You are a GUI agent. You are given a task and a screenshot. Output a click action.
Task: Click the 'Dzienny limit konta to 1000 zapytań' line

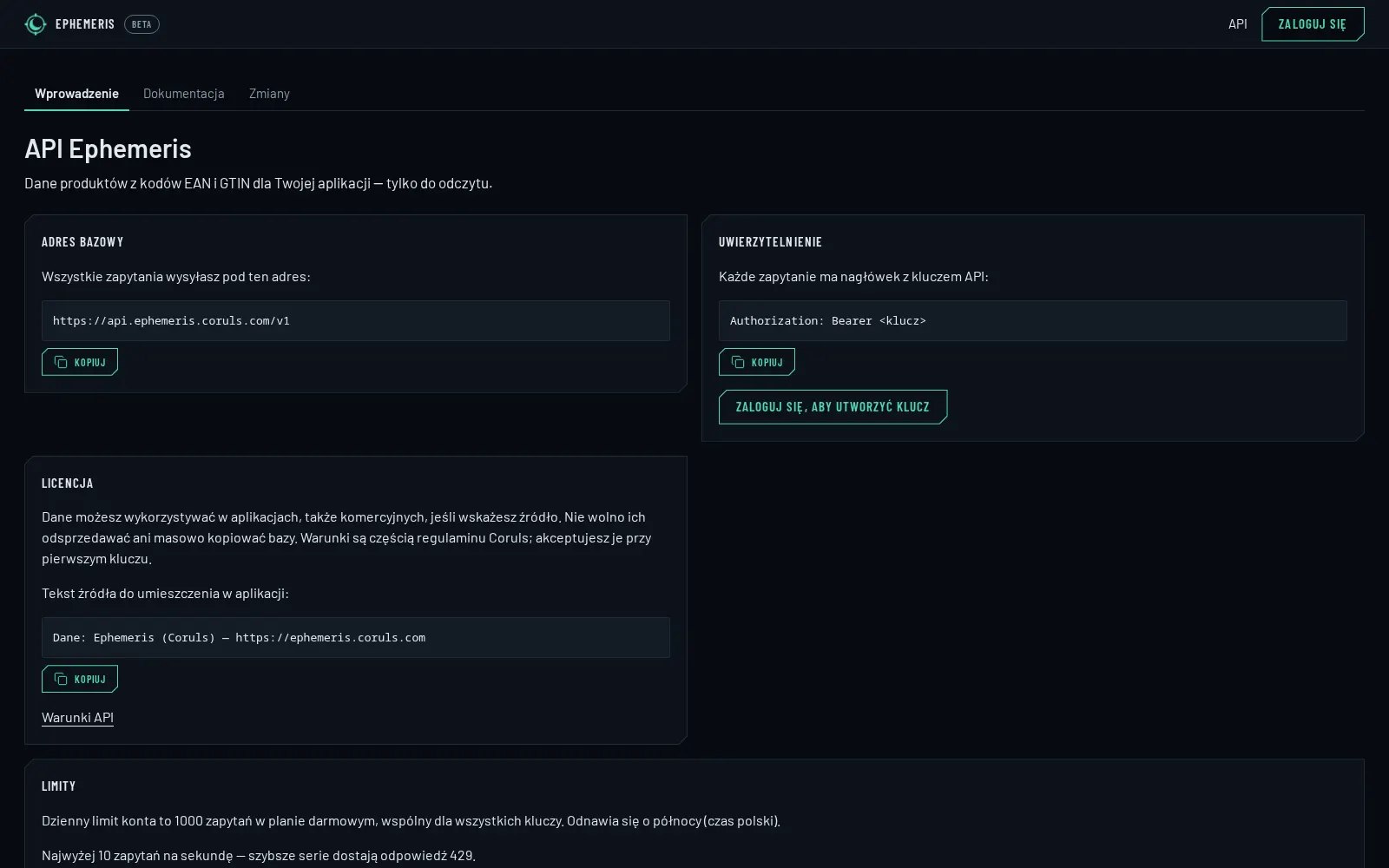(411, 820)
